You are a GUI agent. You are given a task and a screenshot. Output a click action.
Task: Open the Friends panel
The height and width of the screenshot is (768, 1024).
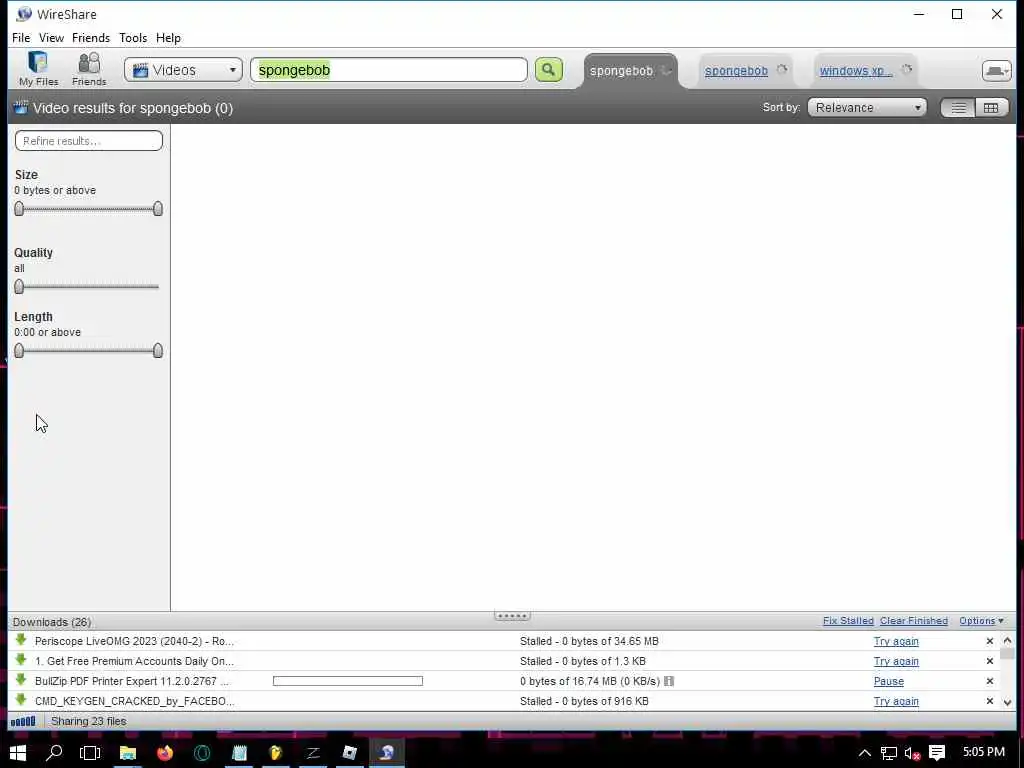tap(89, 69)
